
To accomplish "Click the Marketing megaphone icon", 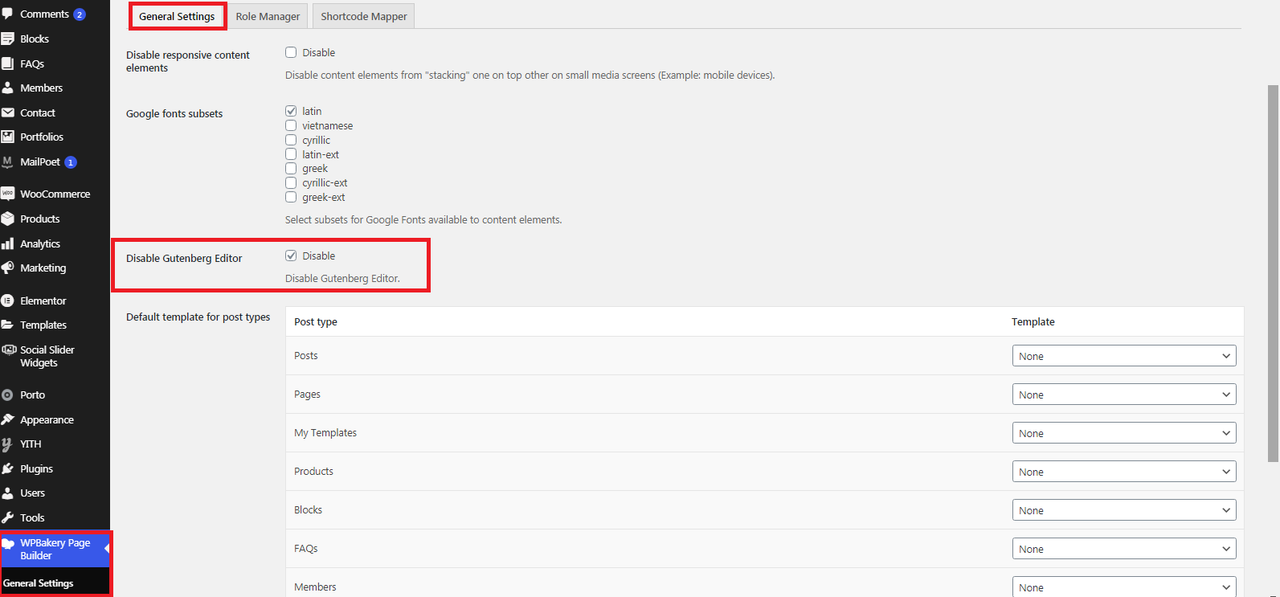I will pyautogui.click(x=8, y=268).
